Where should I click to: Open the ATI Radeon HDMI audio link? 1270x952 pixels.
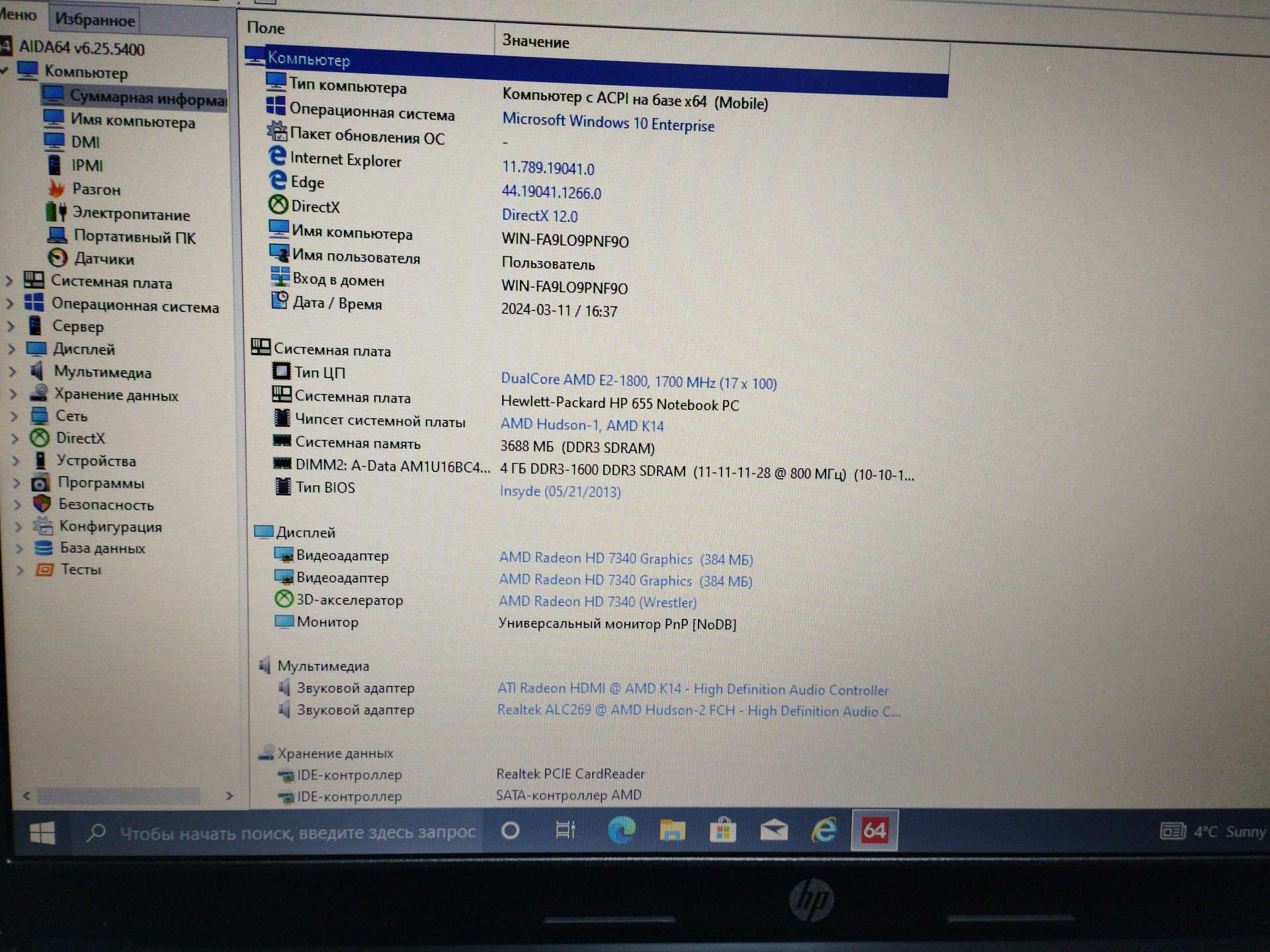(x=693, y=689)
